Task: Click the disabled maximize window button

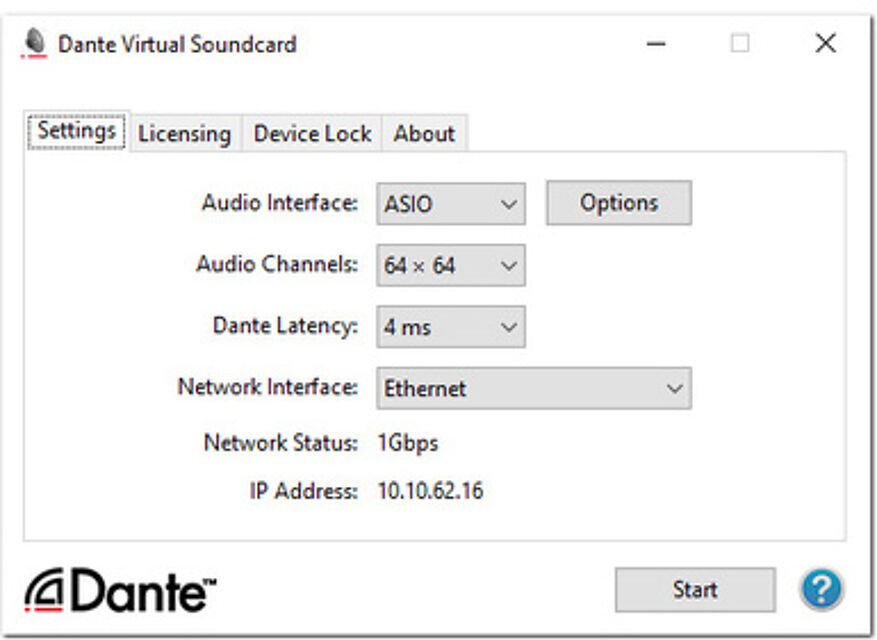Action: 740,44
